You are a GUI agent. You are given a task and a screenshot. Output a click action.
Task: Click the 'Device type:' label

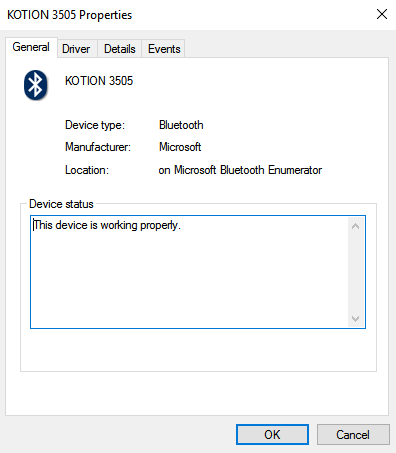(x=95, y=125)
